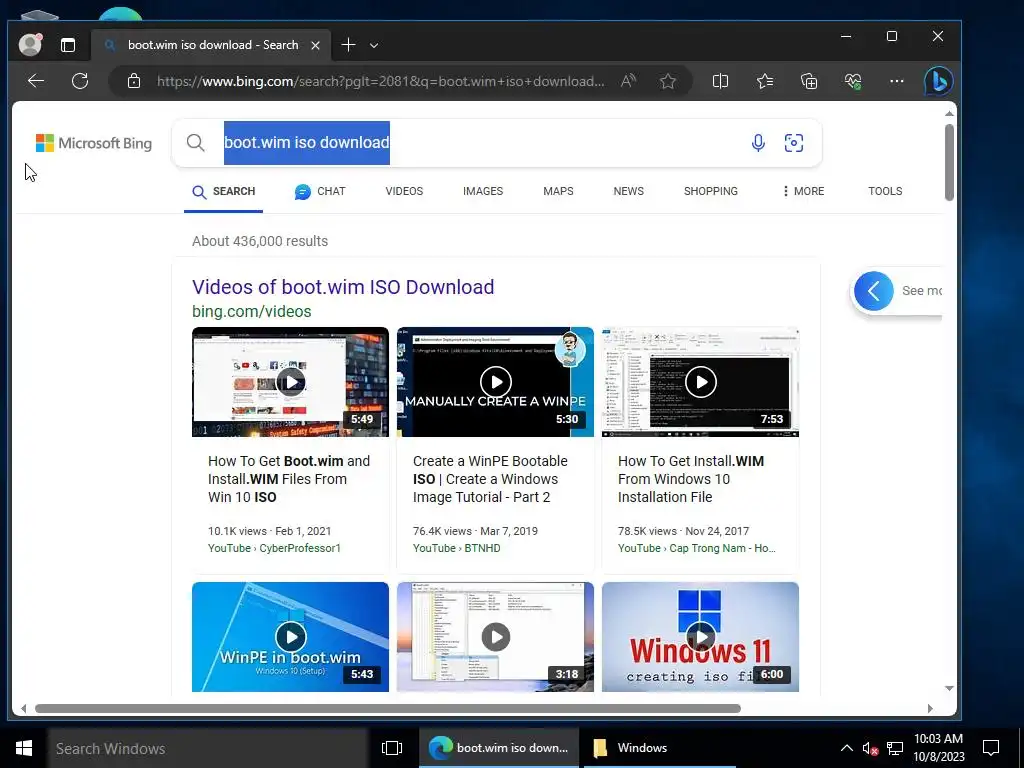The width and height of the screenshot is (1024, 768).
Task: Expand the See more side panel arrow
Action: [873, 291]
